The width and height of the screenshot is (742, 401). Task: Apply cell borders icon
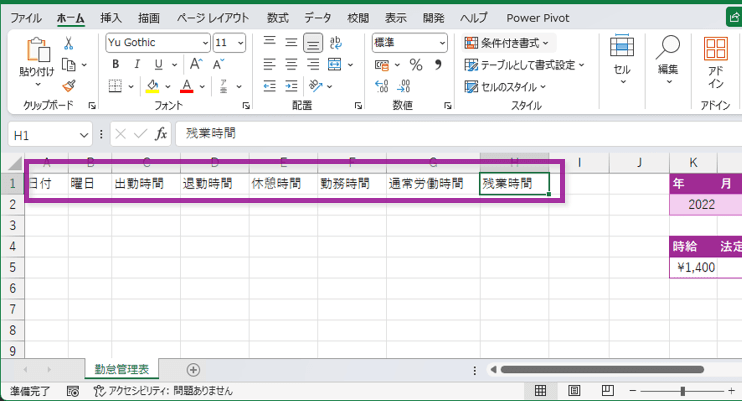coord(115,86)
